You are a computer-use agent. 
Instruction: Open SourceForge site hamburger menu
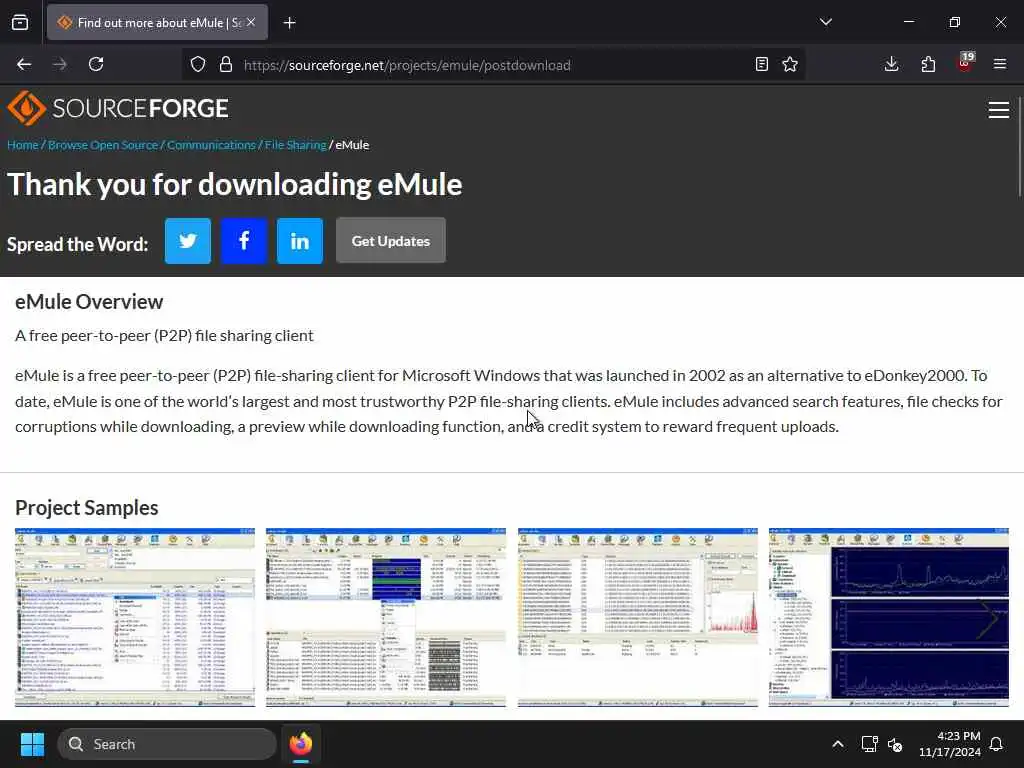coord(999,110)
